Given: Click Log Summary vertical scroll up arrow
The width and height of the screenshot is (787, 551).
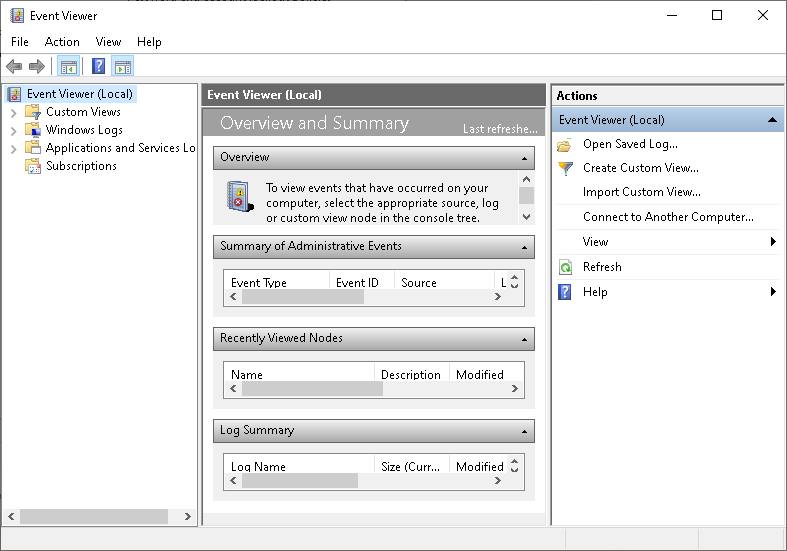Looking at the screenshot, I should click(514, 460).
